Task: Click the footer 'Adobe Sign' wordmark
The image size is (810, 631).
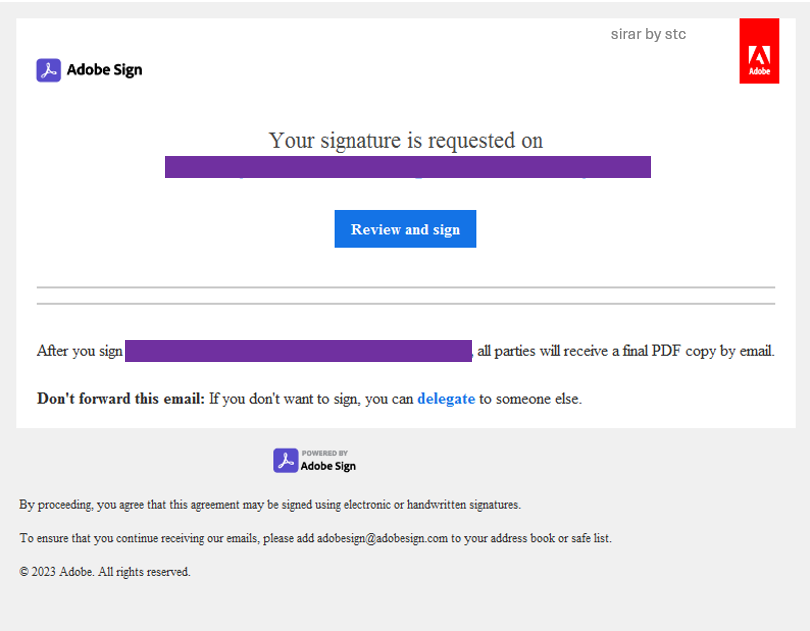Action: (328, 466)
